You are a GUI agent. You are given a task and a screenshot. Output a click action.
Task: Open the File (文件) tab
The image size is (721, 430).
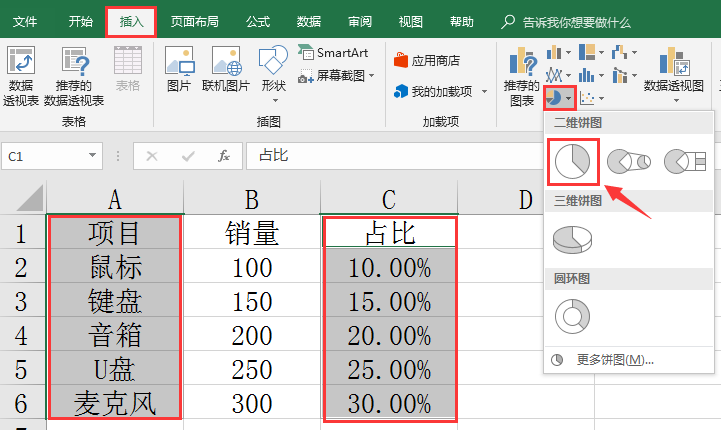[x=24, y=22]
